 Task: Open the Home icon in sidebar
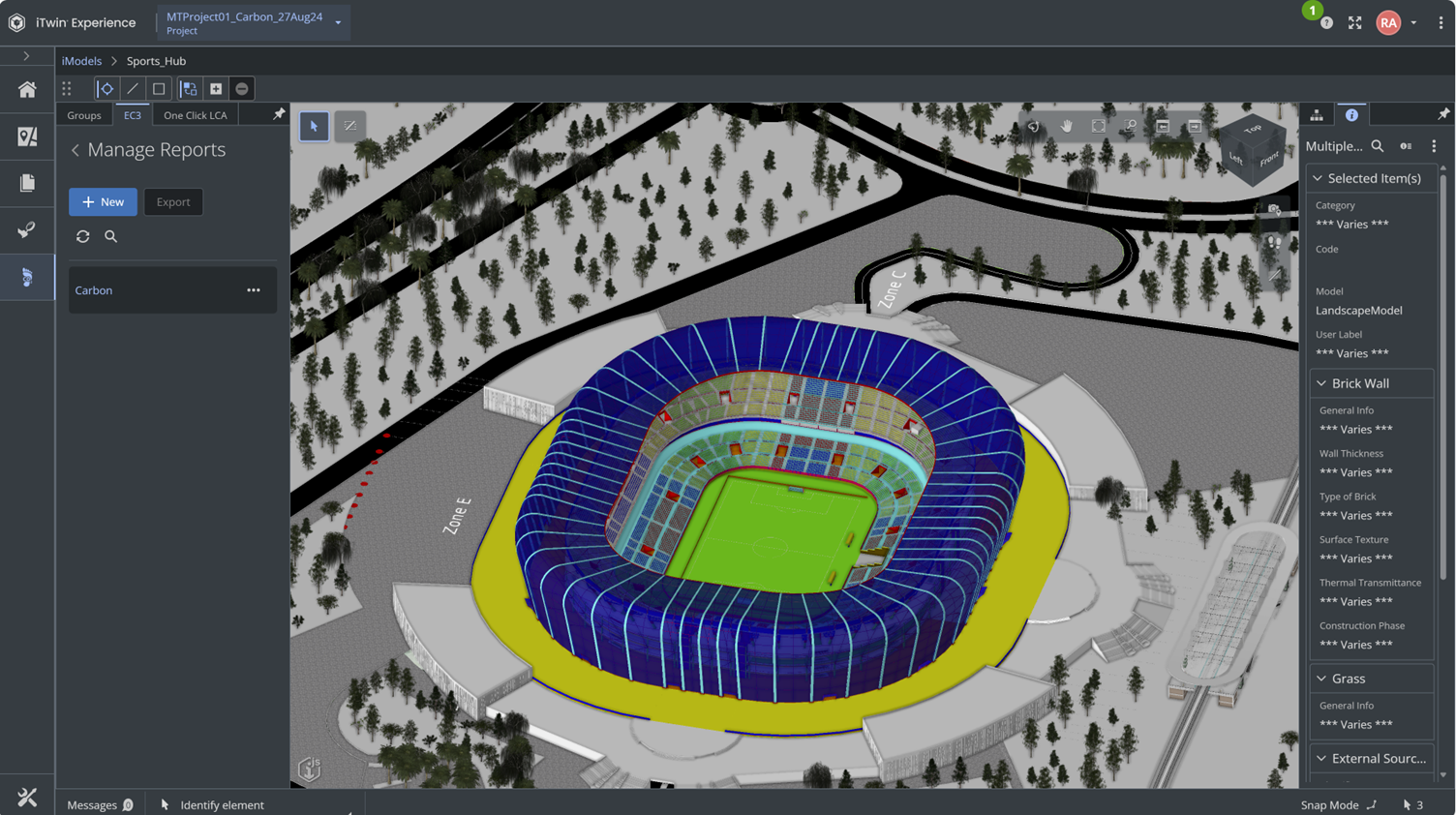point(27,89)
